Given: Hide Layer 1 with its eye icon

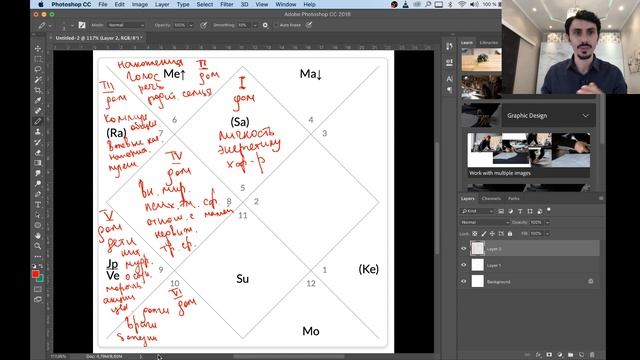Looking at the screenshot, I should click(x=464, y=265).
